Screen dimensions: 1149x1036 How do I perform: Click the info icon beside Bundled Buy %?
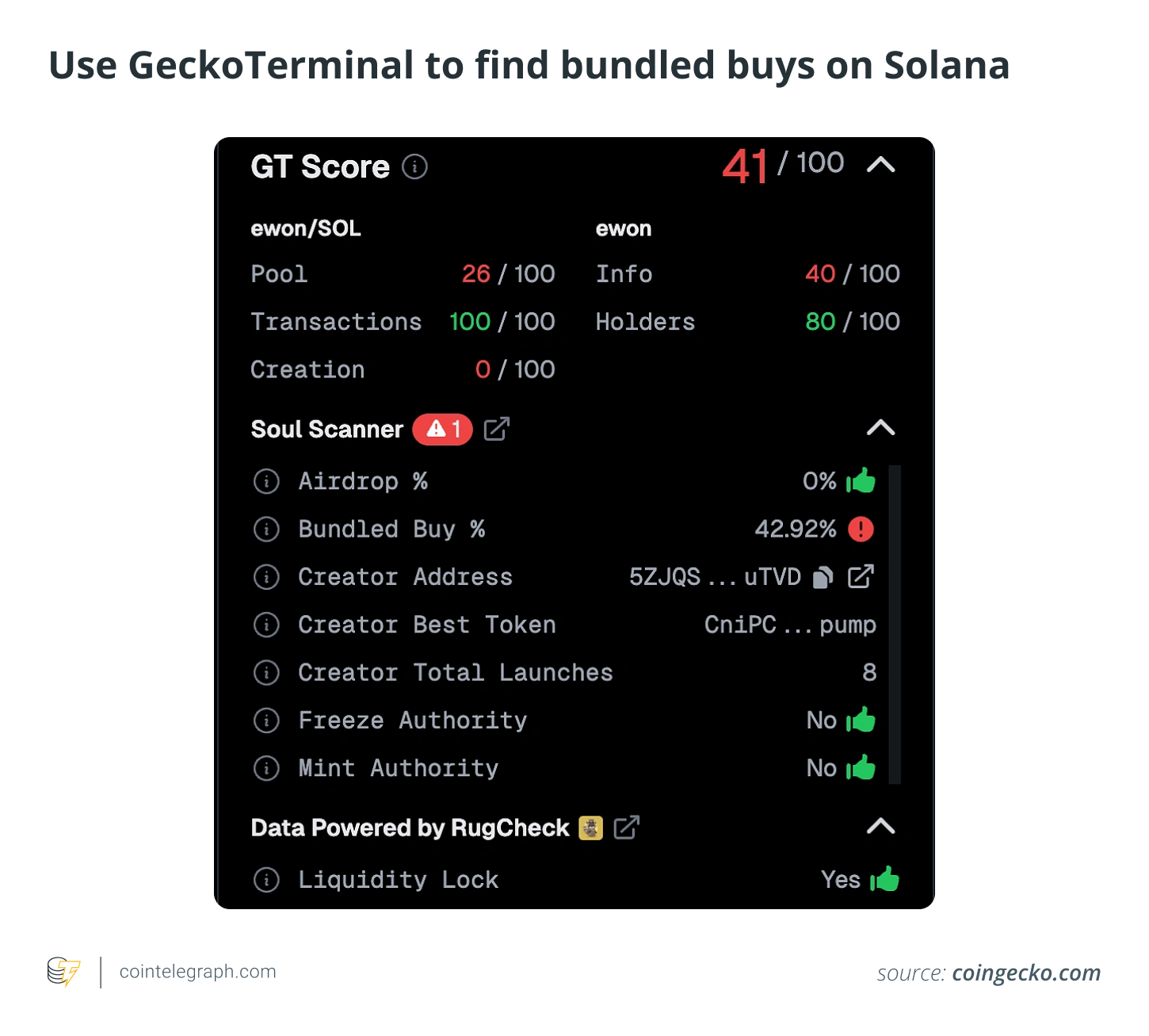(x=266, y=529)
